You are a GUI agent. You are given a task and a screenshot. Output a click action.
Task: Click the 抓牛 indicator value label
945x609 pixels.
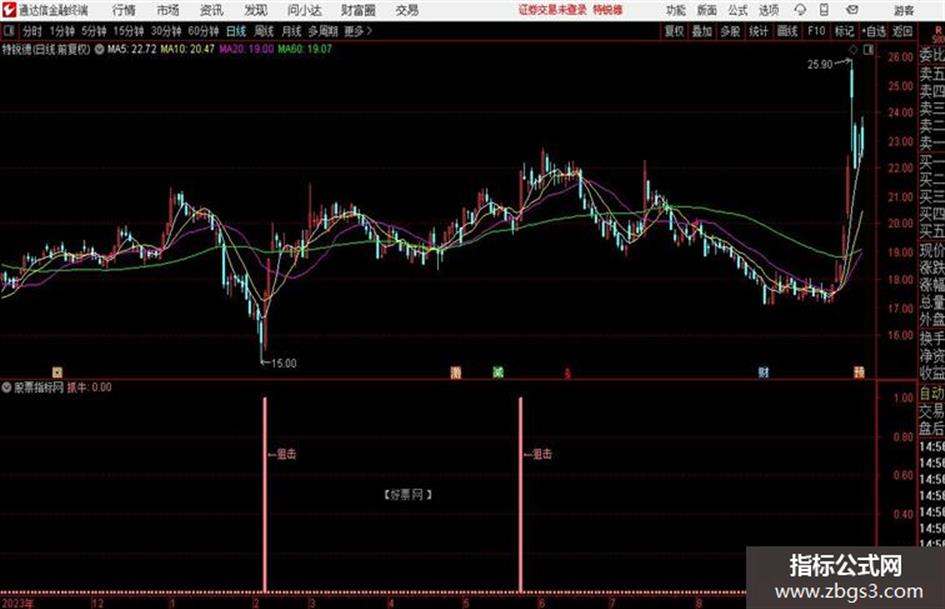pyautogui.click(x=89, y=388)
